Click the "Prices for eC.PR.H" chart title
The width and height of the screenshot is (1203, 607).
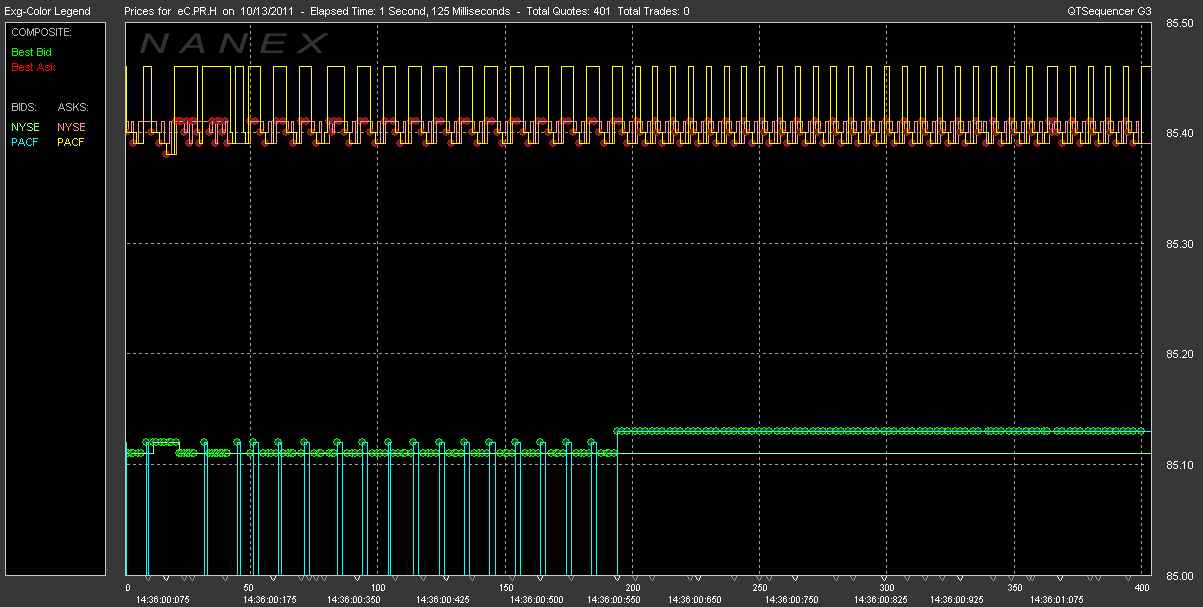(171, 11)
